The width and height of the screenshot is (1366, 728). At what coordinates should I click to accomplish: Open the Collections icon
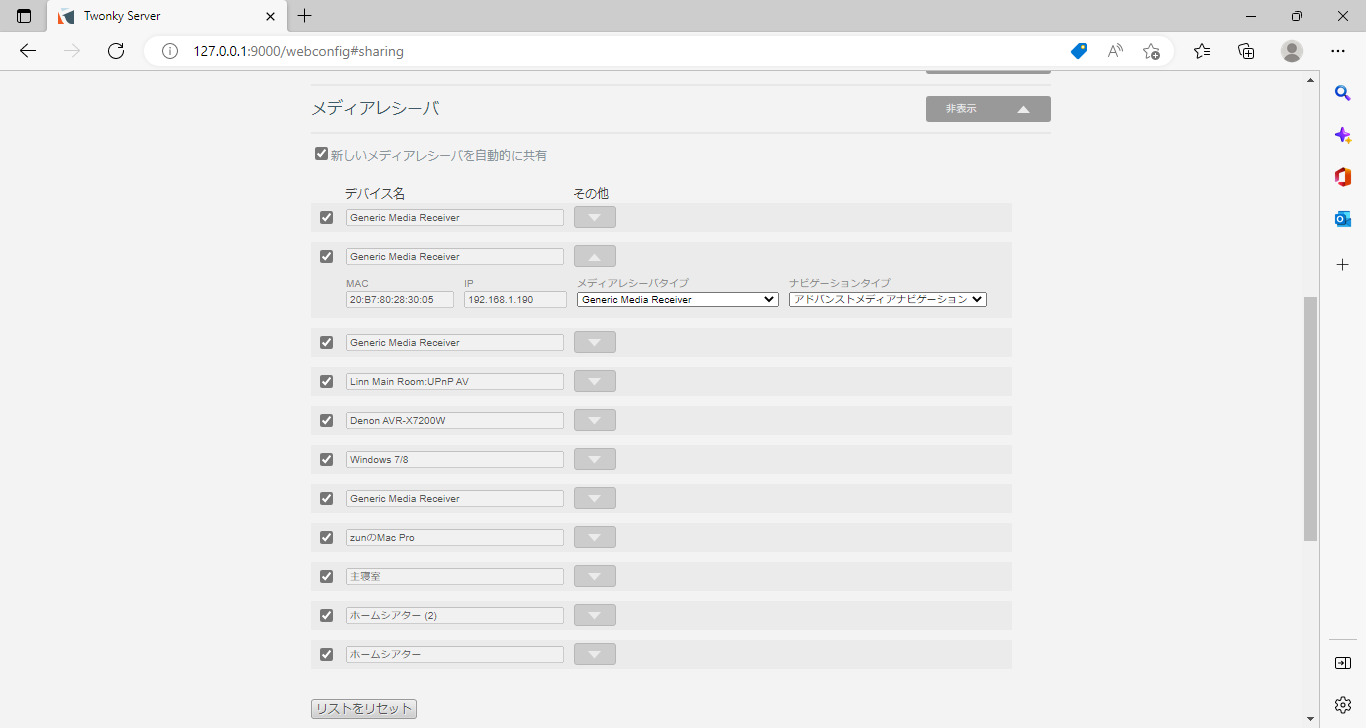1246,51
